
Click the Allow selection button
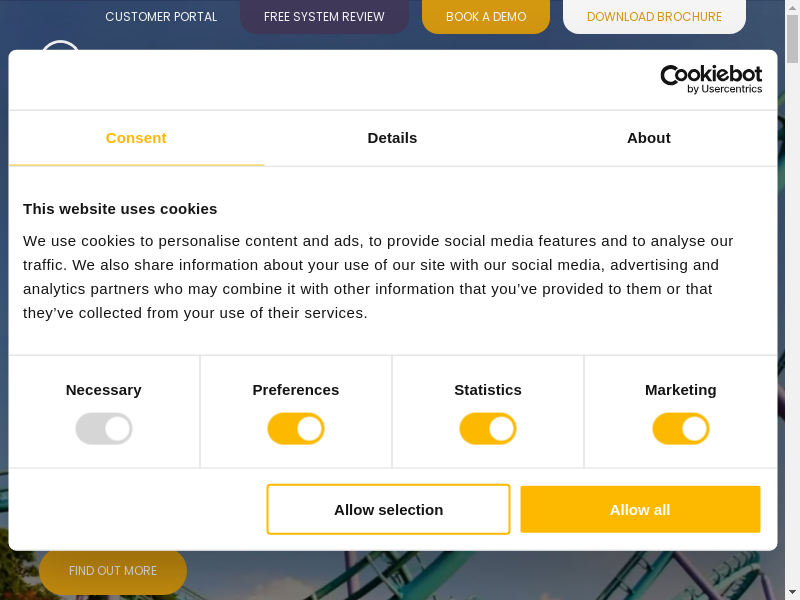pyautogui.click(x=388, y=510)
